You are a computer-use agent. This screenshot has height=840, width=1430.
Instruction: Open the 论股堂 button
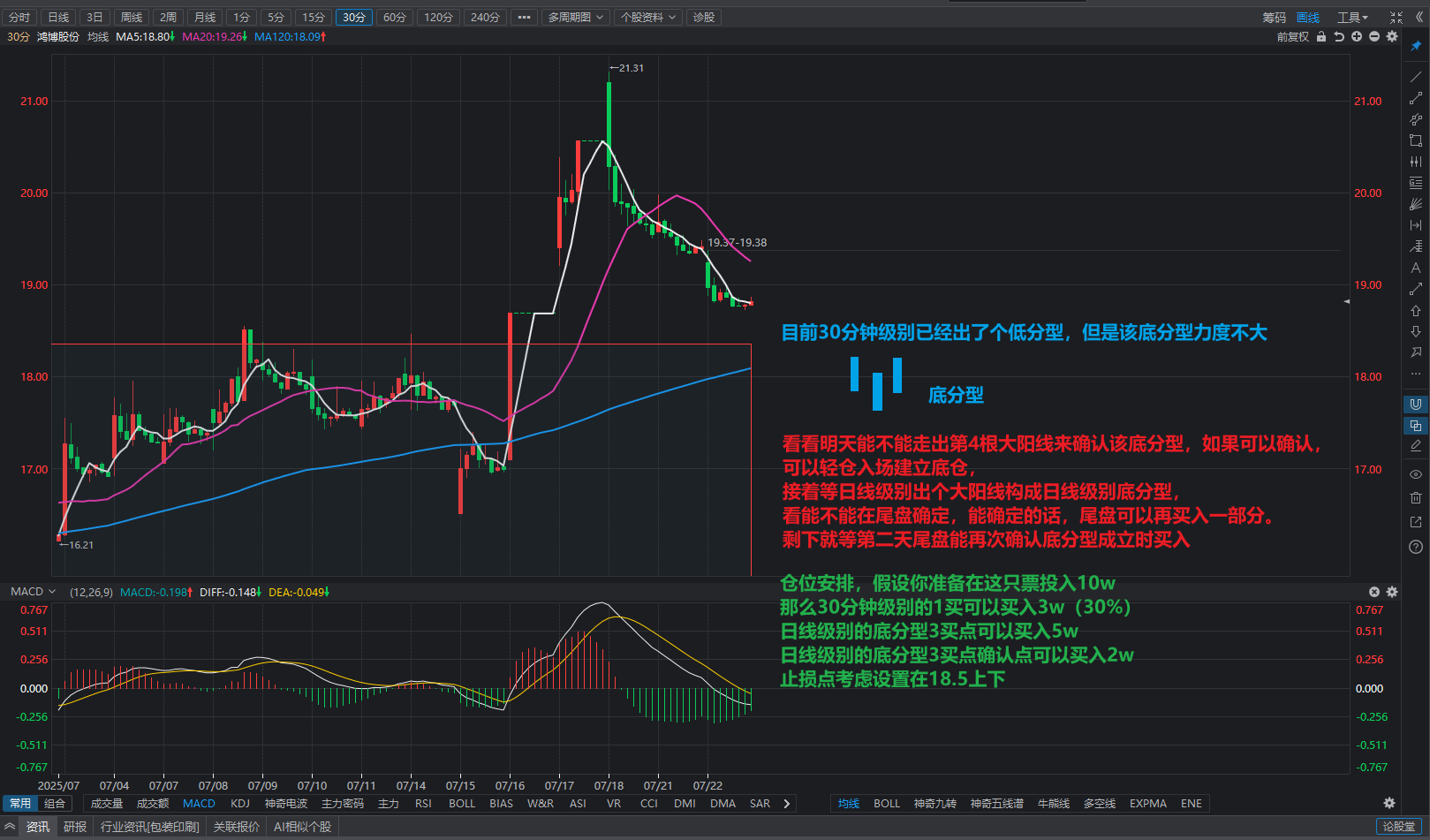[1399, 827]
